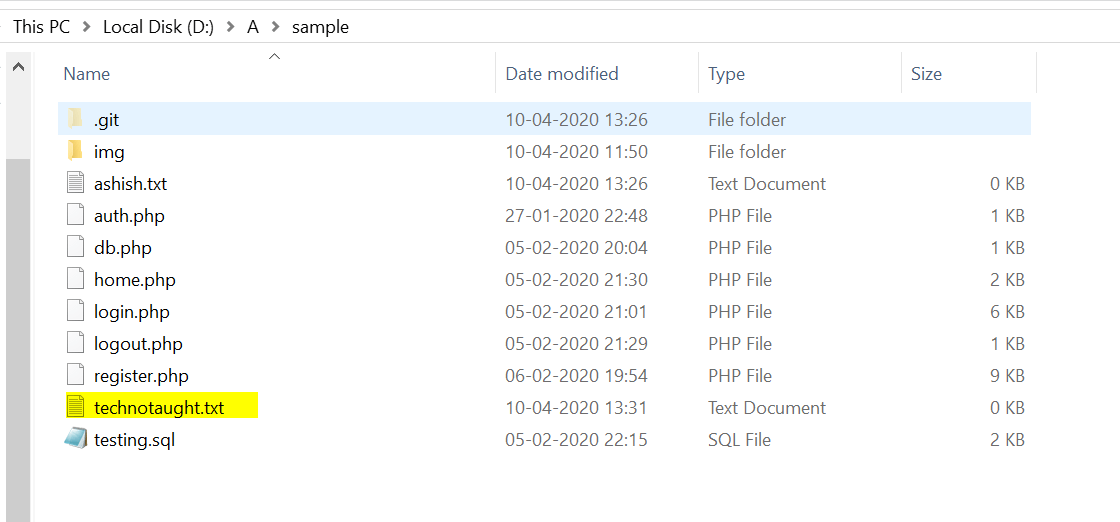
Task: Click the home.php file icon
Action: 76,280
